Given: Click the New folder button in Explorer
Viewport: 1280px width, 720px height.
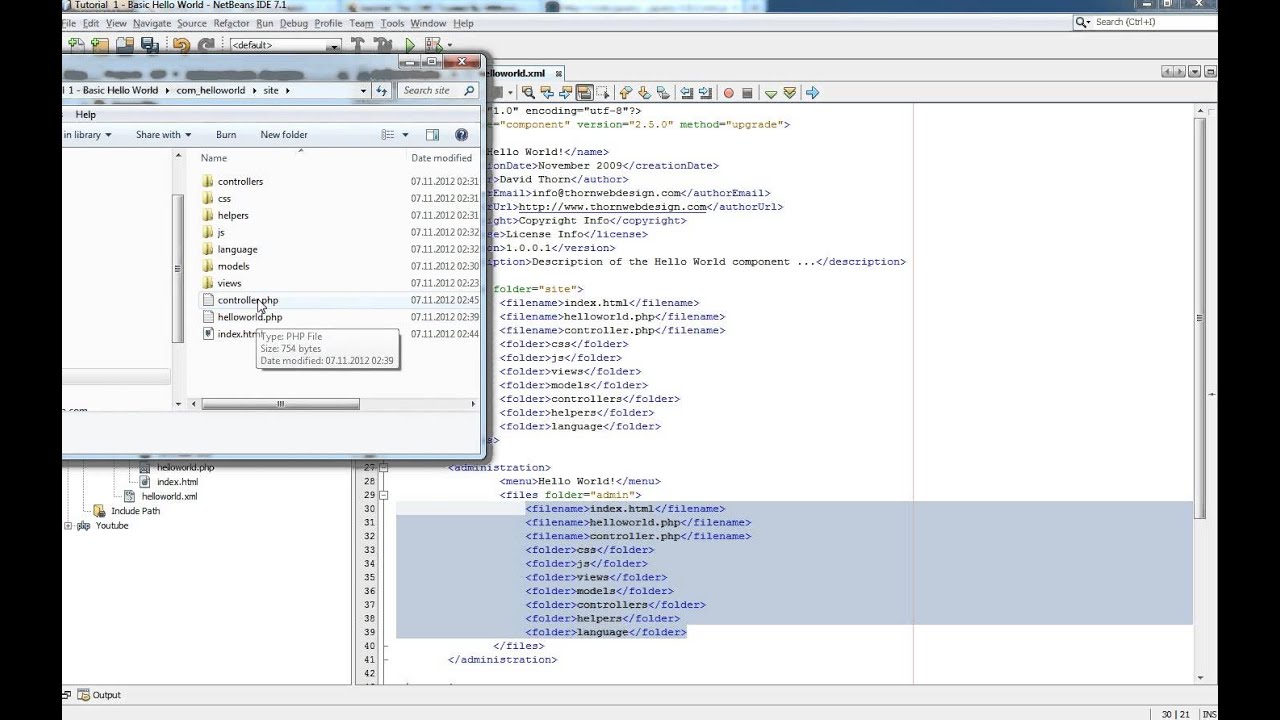Looking at the screenshot, I should click(284, 135).
